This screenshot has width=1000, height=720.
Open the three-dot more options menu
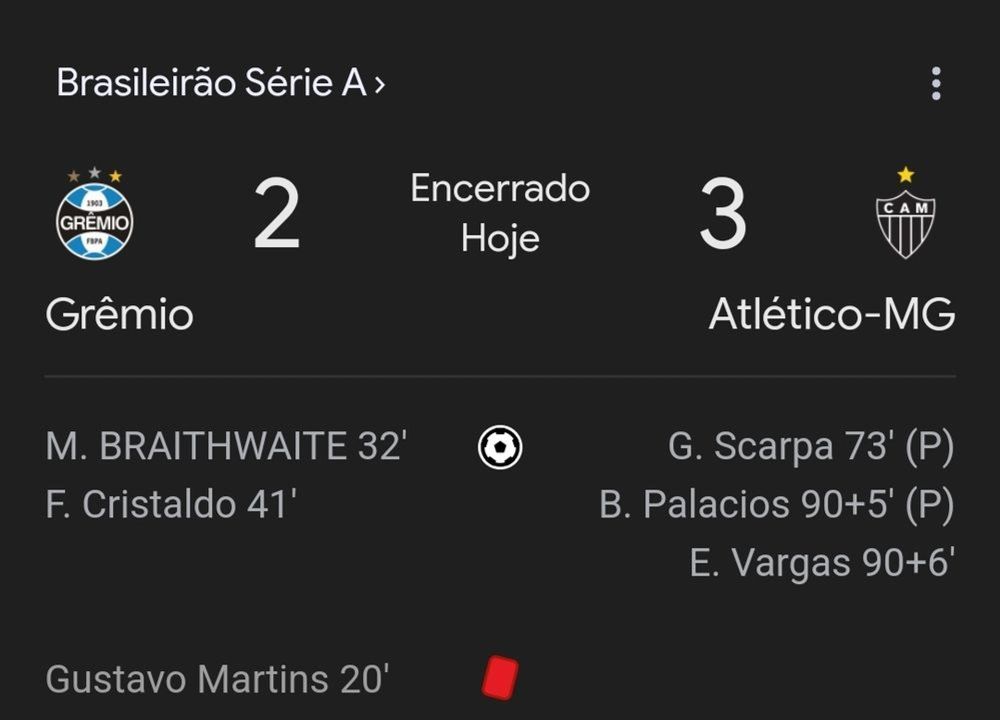click(936, 84)
